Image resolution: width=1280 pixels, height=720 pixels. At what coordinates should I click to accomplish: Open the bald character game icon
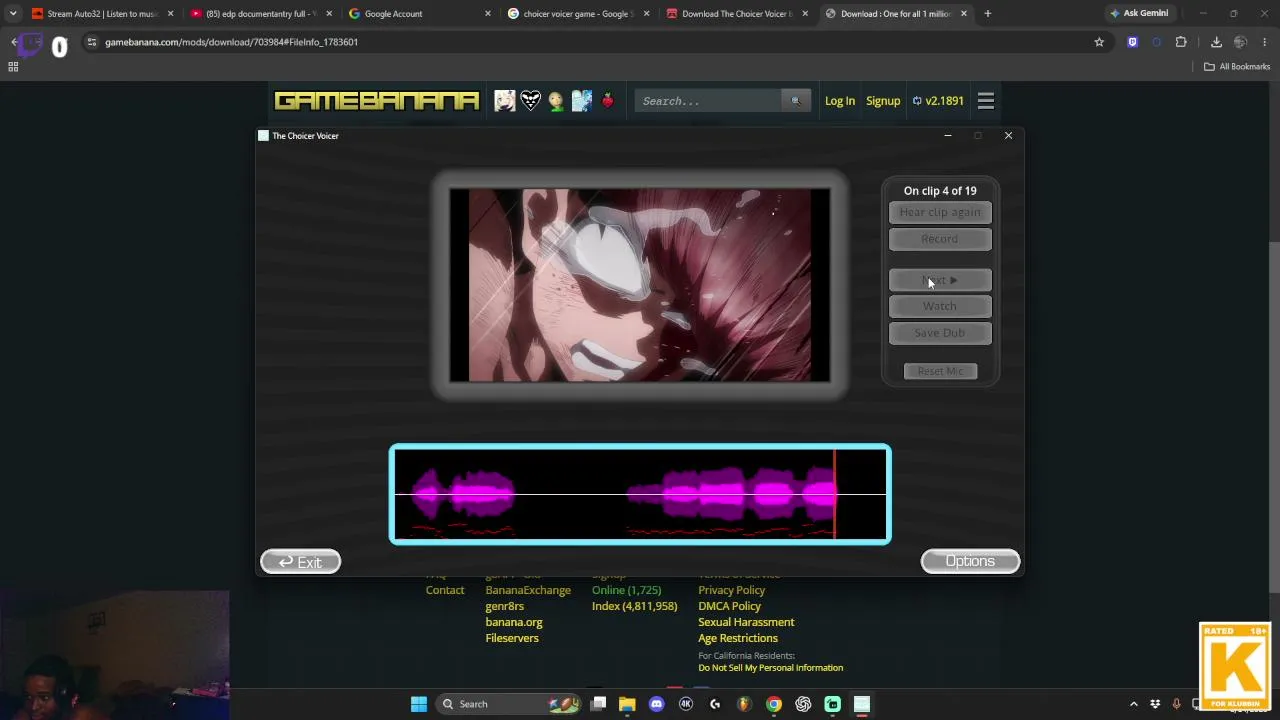(x=556, y=101)
